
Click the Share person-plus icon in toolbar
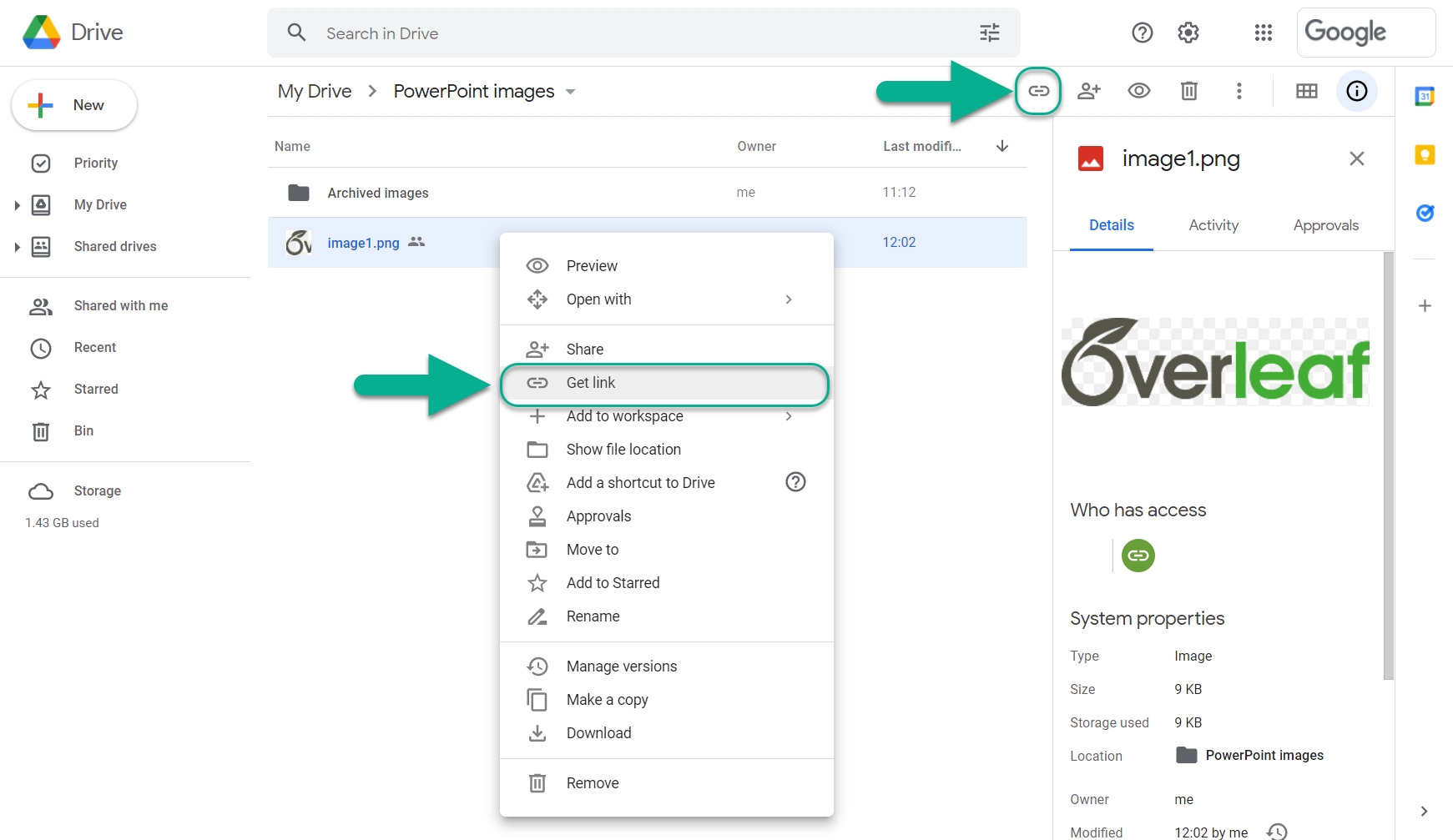[x=1088, y=91]
